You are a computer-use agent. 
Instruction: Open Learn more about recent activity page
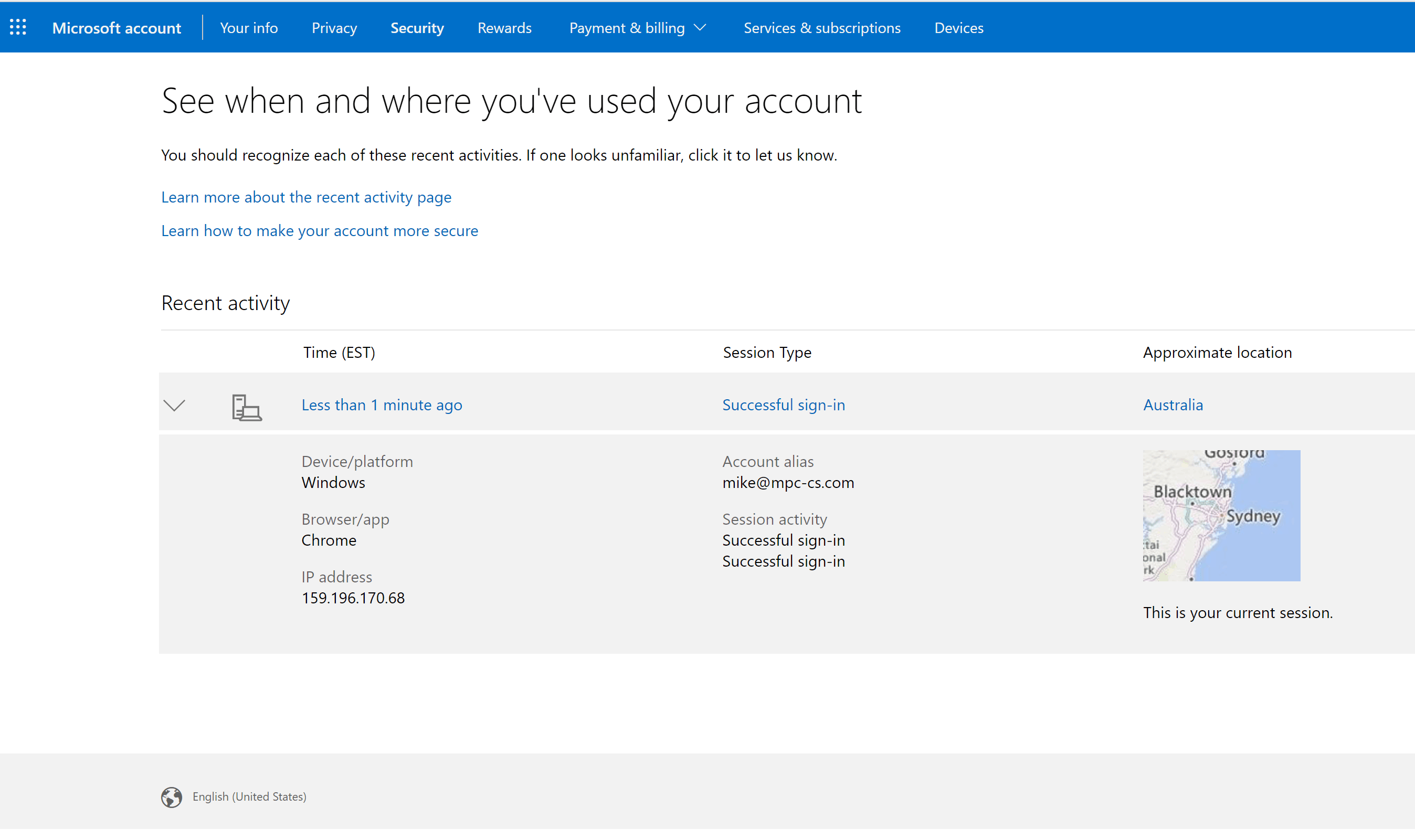point(307,197)
